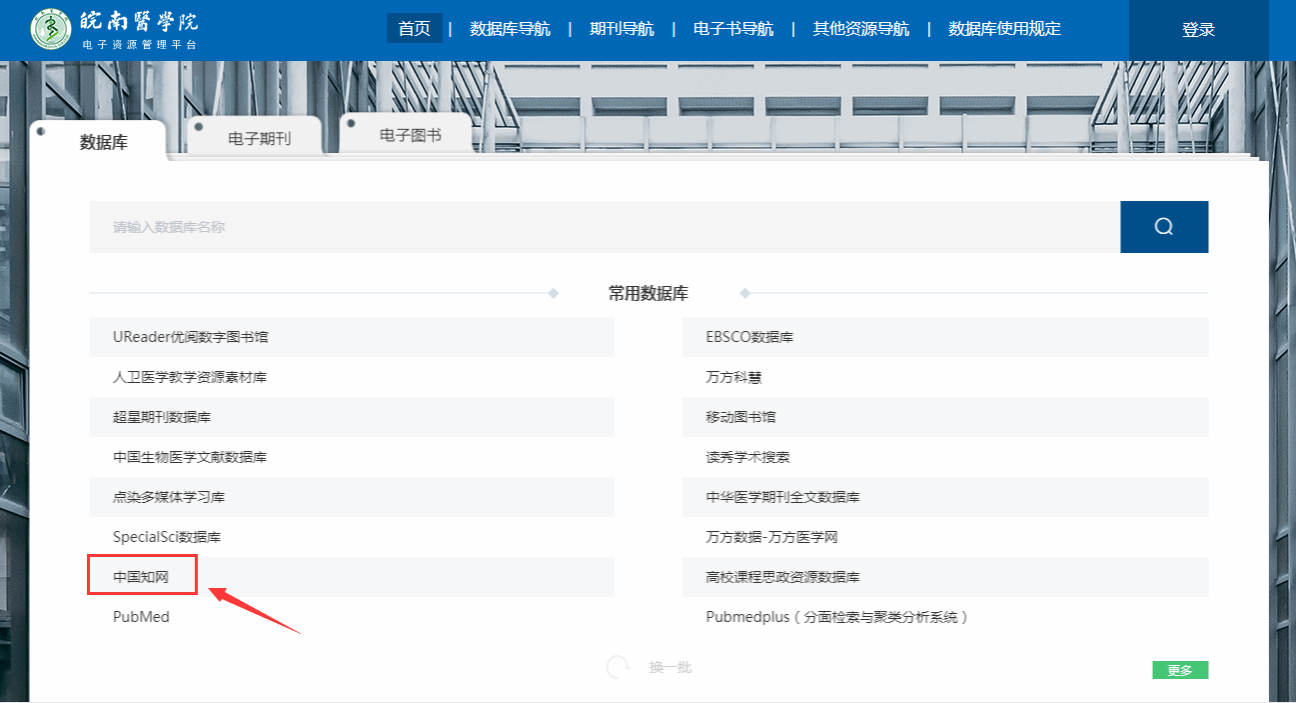Click the refresh icon beside 换一批
Screen dimensions: 1296x703
[618, 667]
